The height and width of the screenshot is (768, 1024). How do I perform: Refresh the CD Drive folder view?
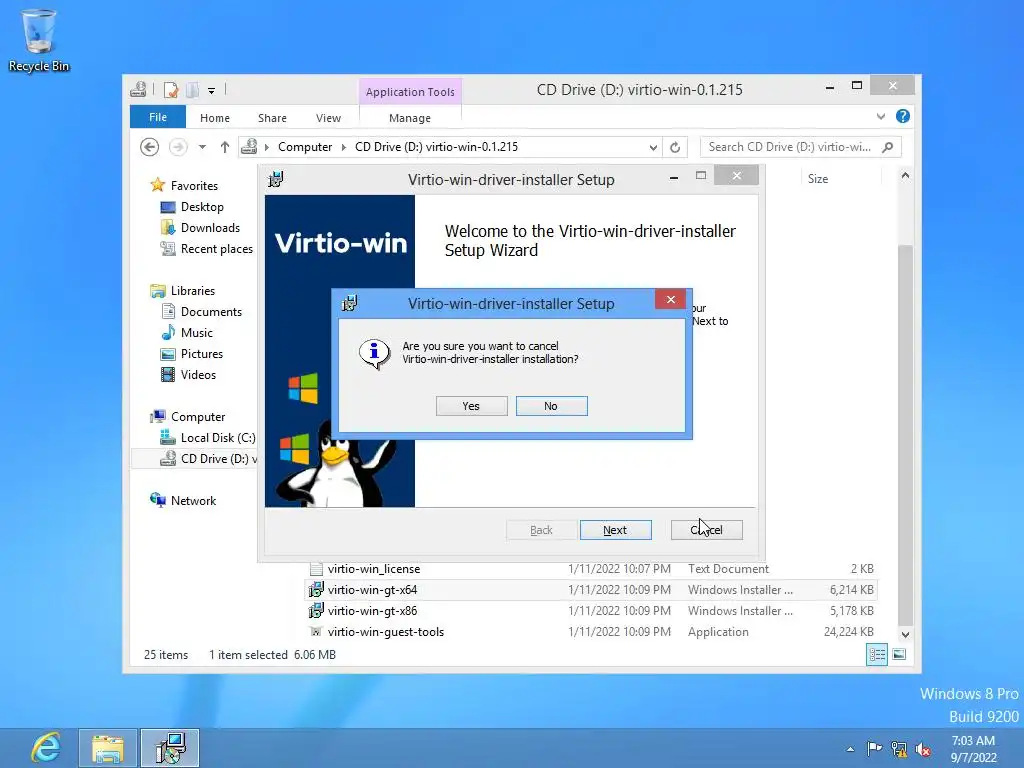point(675,148)
